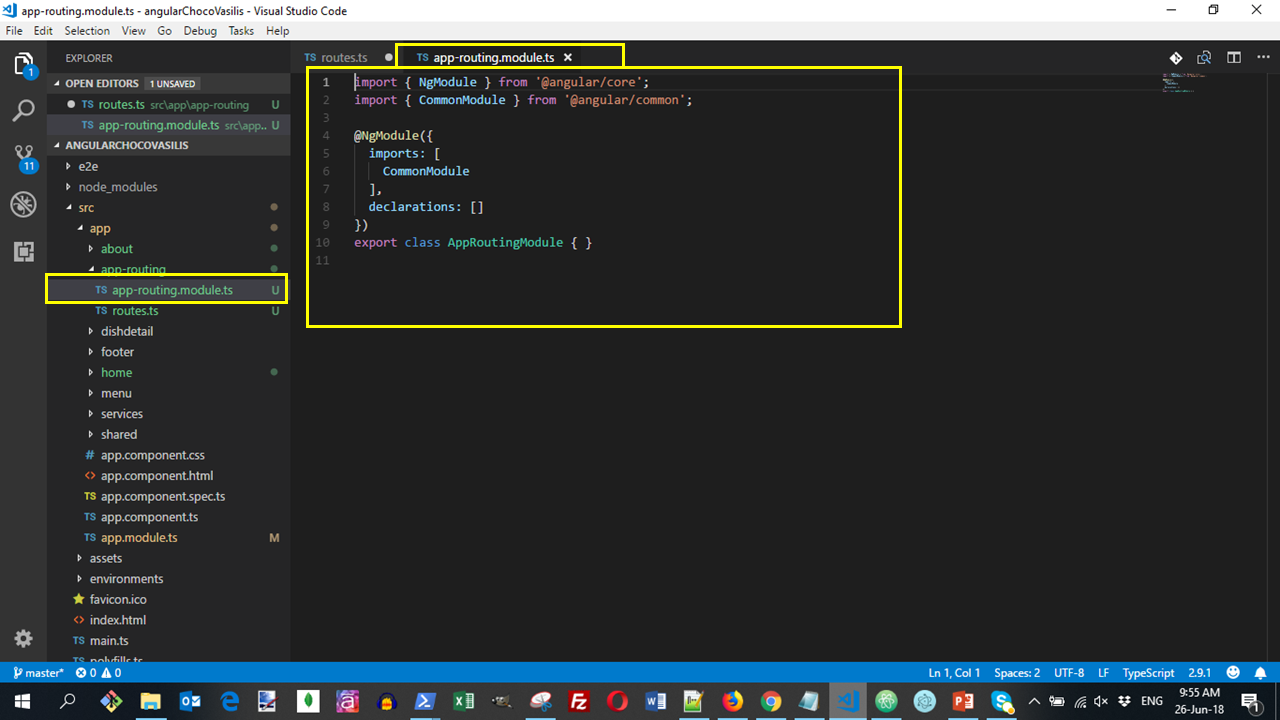Open the Edit menu
Screen dimensions: 1280x720
(x=43, y=31)
